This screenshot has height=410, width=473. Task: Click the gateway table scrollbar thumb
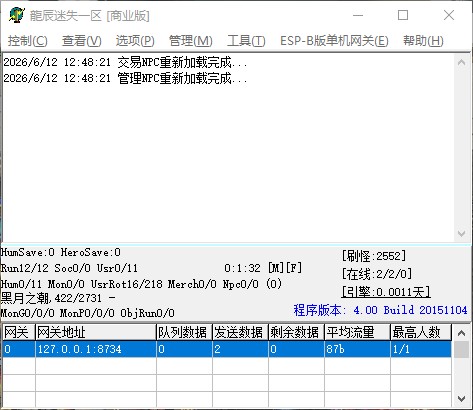462,349
